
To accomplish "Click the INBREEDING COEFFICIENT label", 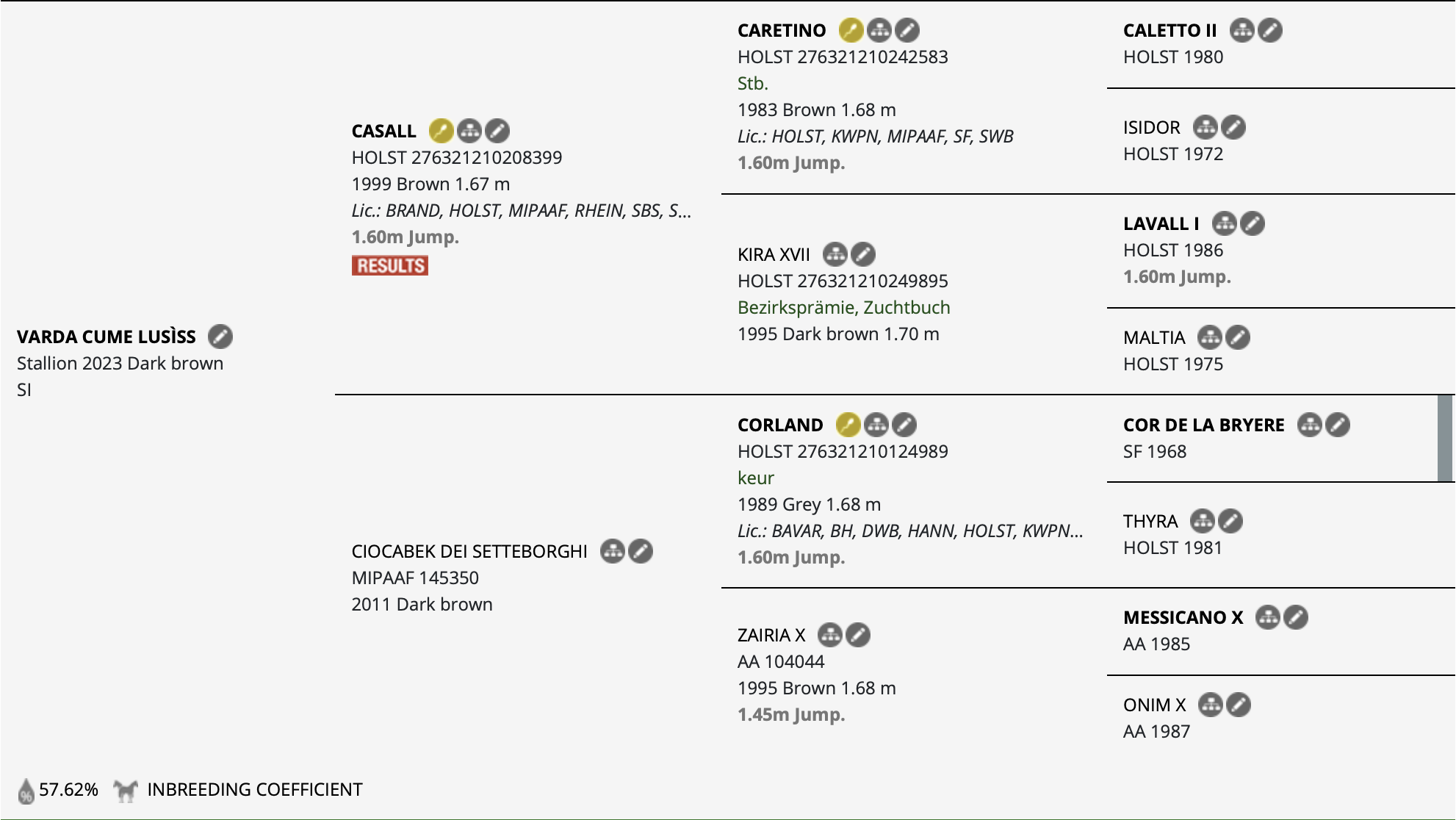I will (255, 789).
